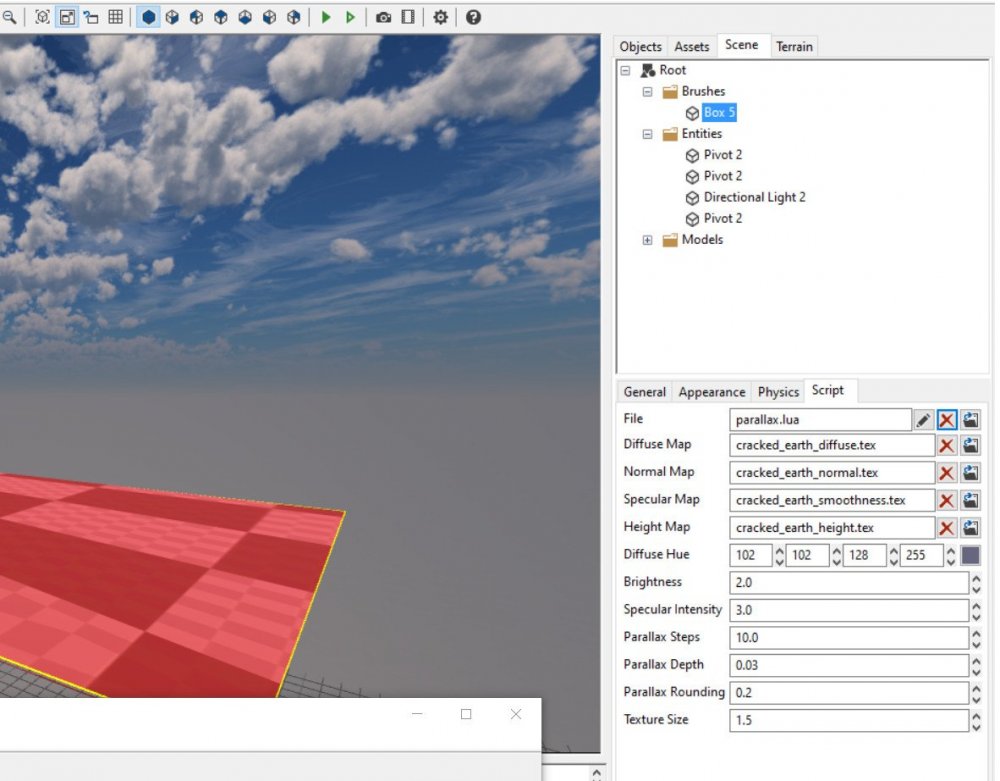Toggle the grid display toolbar button
This screenshot has height=781, width=1000.
click(x=116, y=17)
